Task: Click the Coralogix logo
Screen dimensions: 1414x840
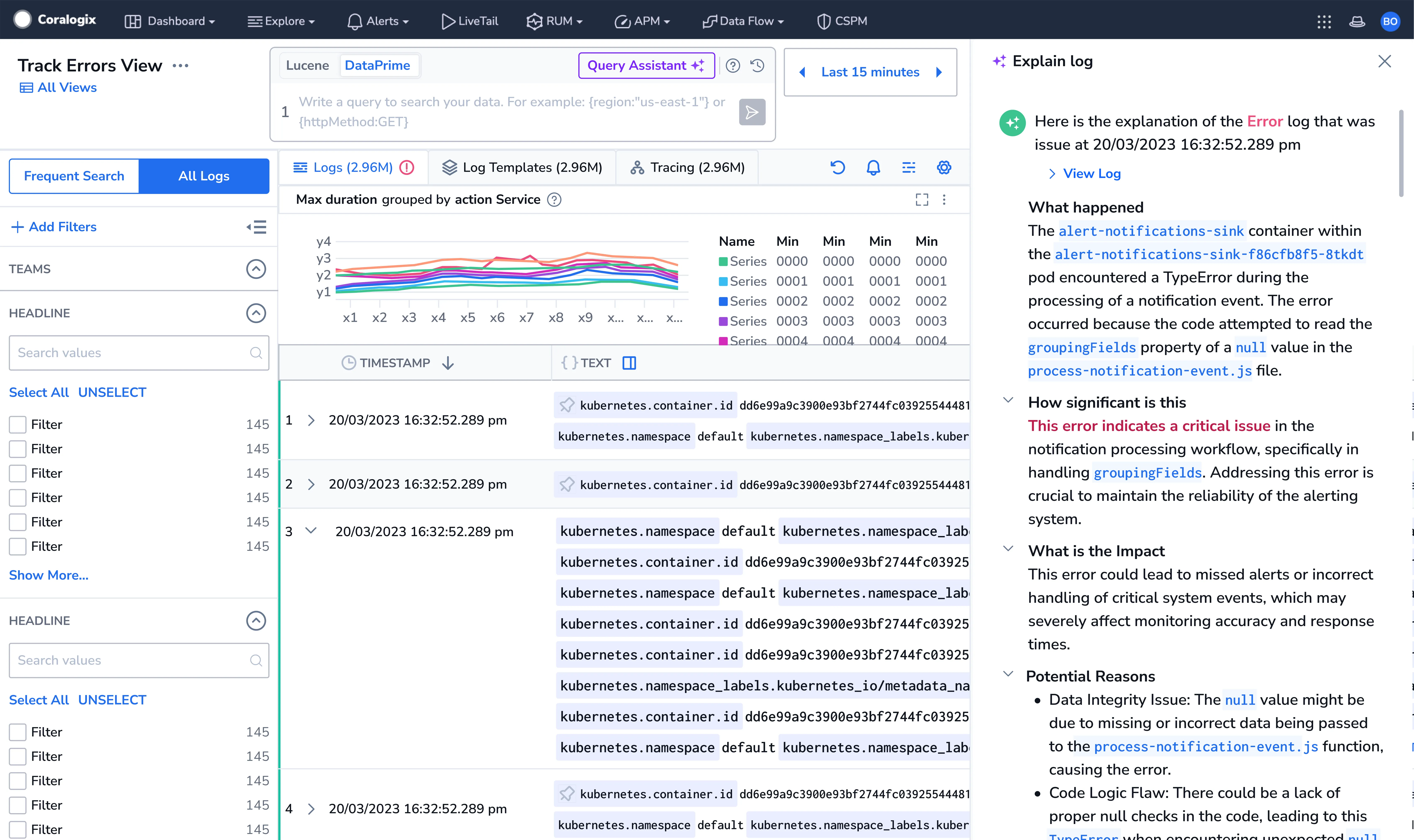Action: [x=55, y=20]
